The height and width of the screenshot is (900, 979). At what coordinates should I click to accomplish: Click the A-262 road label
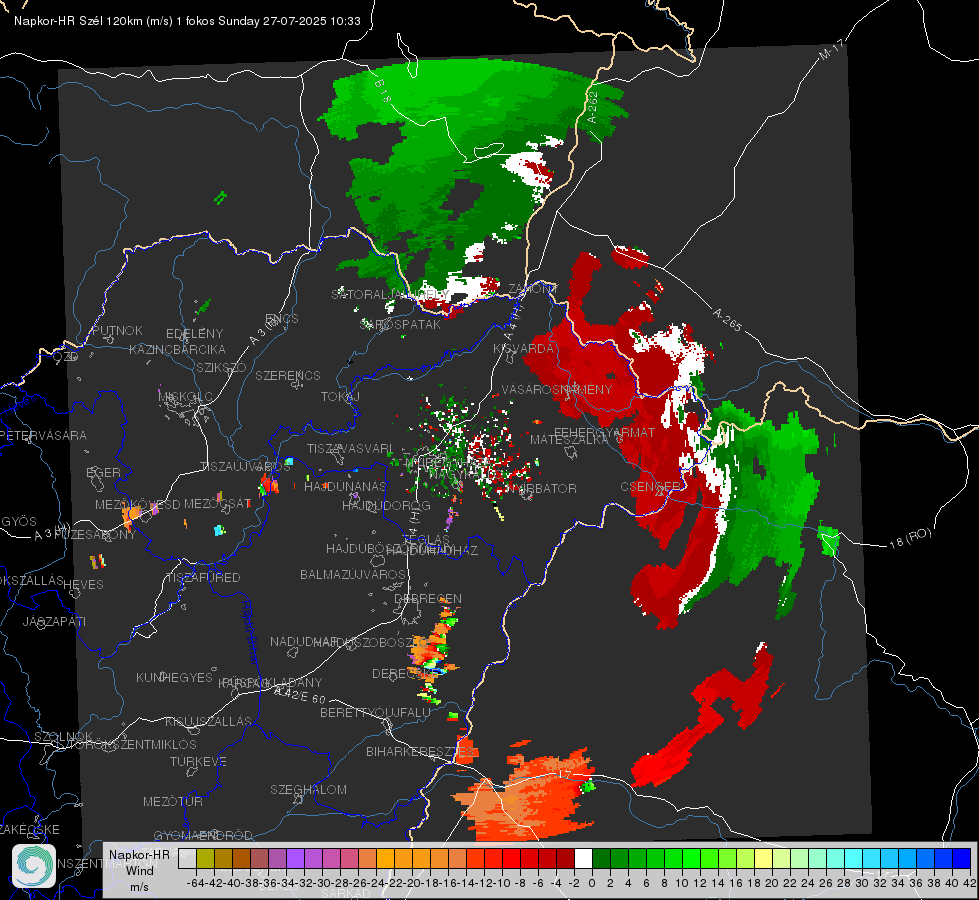tap(593, 107)
